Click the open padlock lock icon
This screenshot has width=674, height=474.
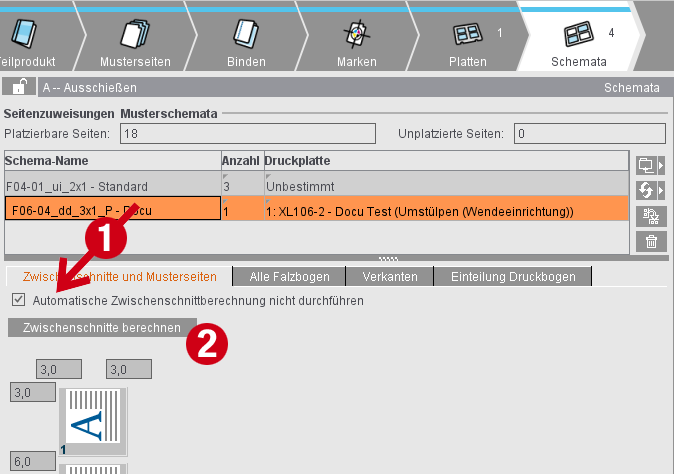tap(19, 86)
